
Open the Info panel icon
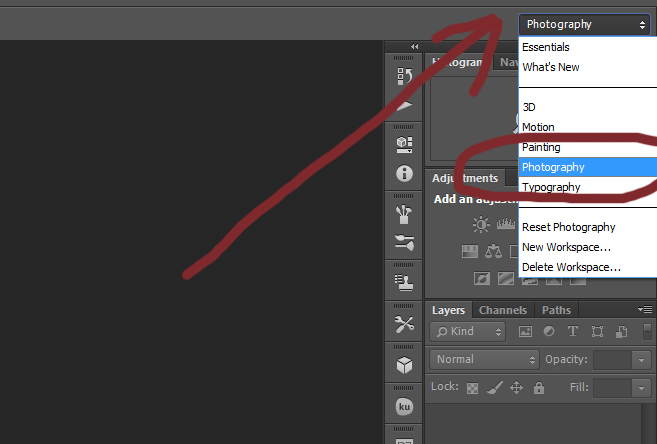tap(404, 173)
